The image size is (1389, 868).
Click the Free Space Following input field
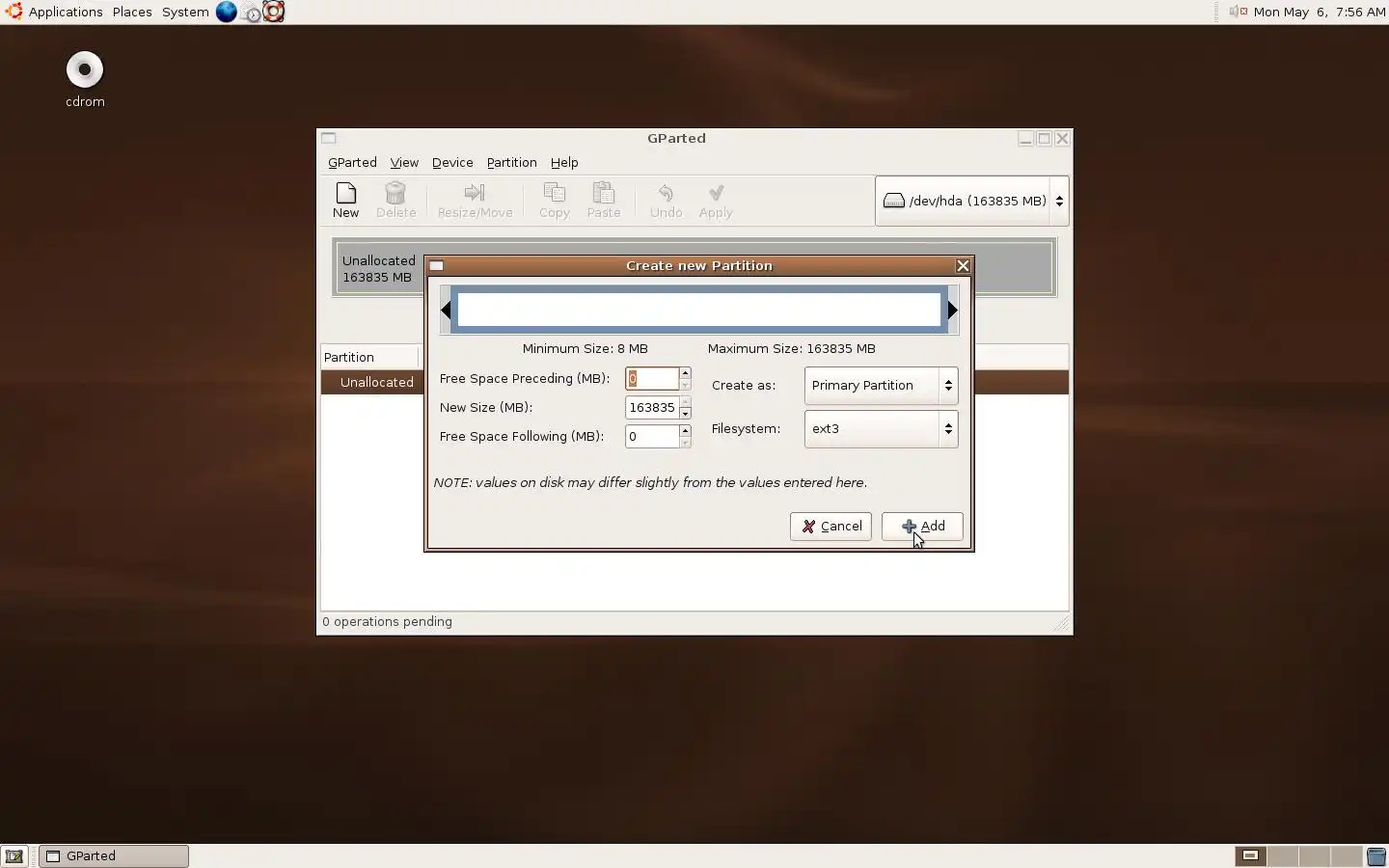[x=652, y=436]
